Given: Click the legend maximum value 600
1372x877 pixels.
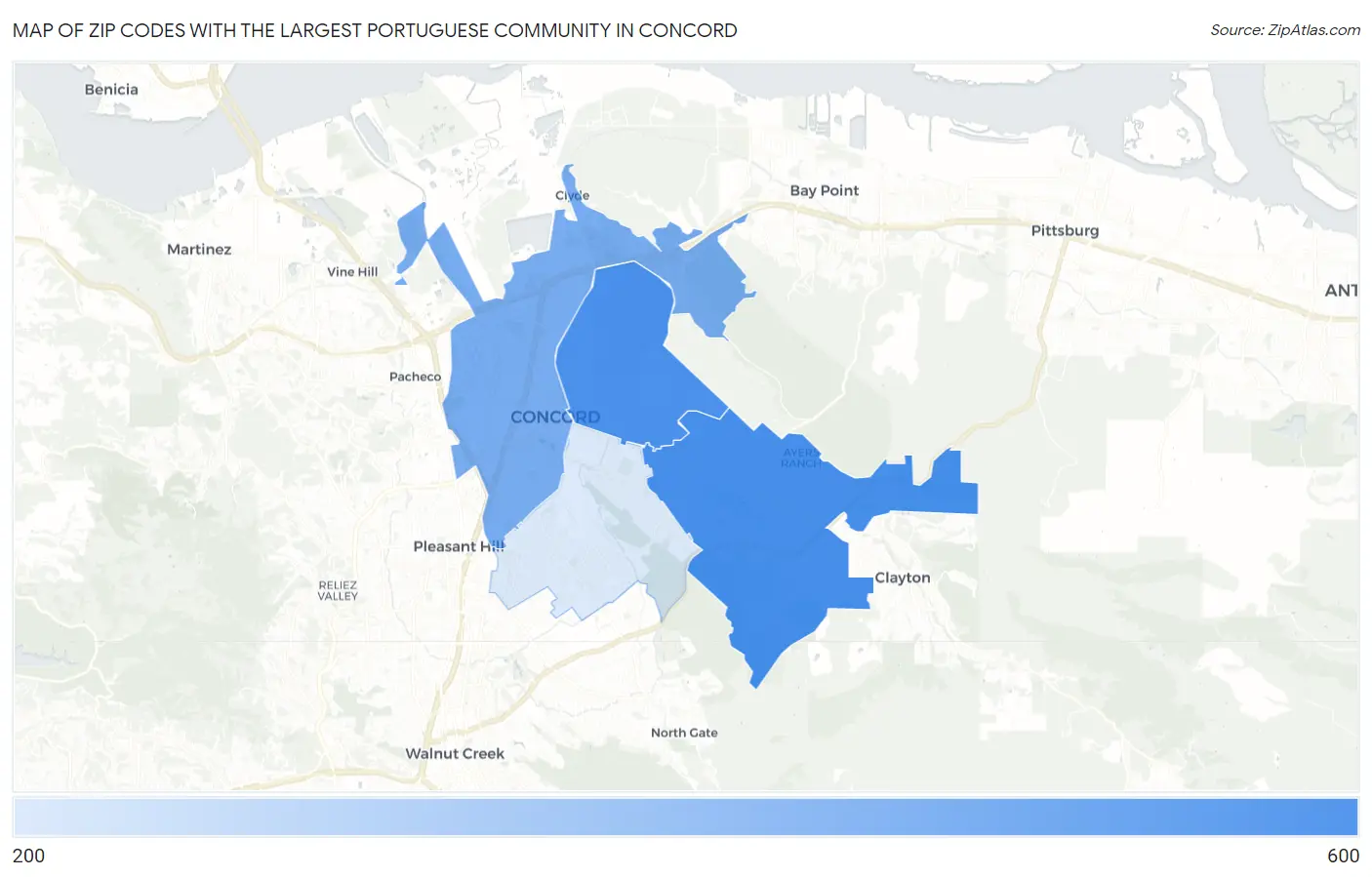Looking at the screenshot, I should 1343,856.
